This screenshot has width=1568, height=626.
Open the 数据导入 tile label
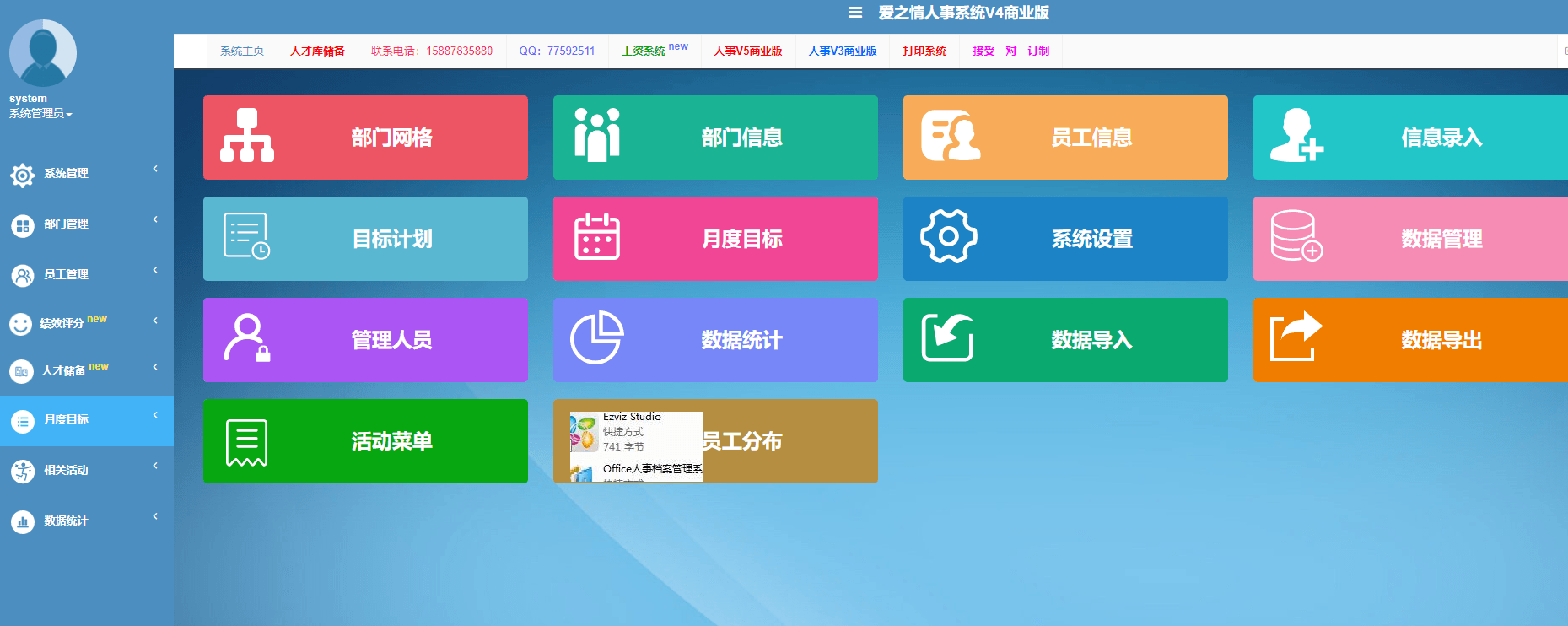pyautogui.click(x=1091, y=340)
